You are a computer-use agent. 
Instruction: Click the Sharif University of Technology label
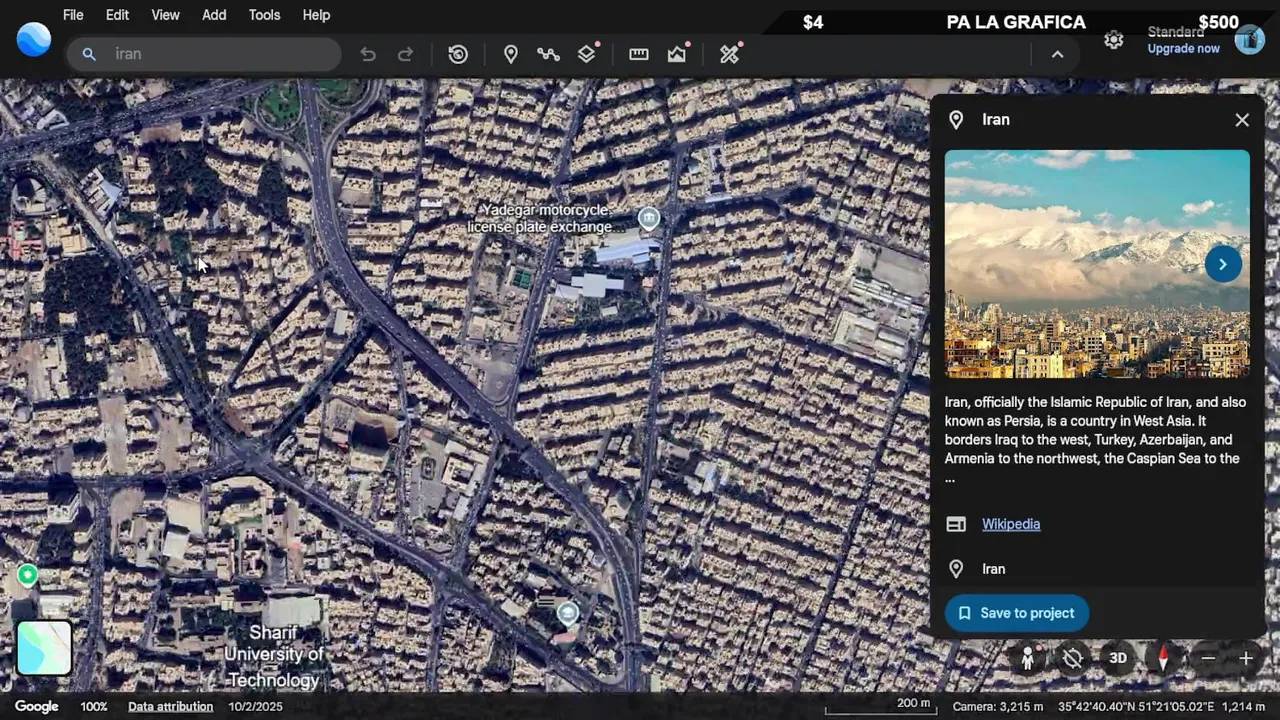[273, 656]
